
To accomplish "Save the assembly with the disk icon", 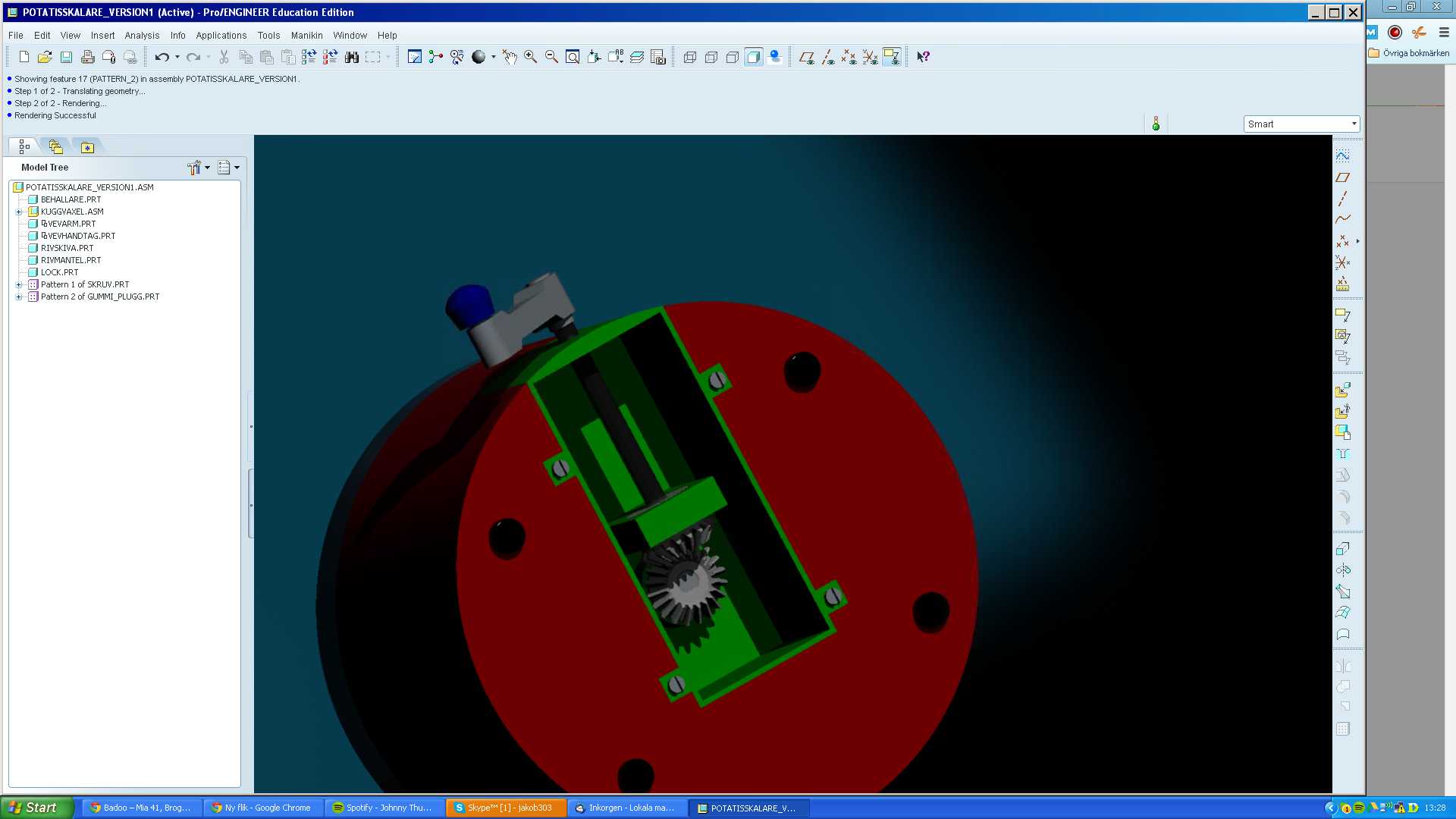I will click(x=66, y=57).
